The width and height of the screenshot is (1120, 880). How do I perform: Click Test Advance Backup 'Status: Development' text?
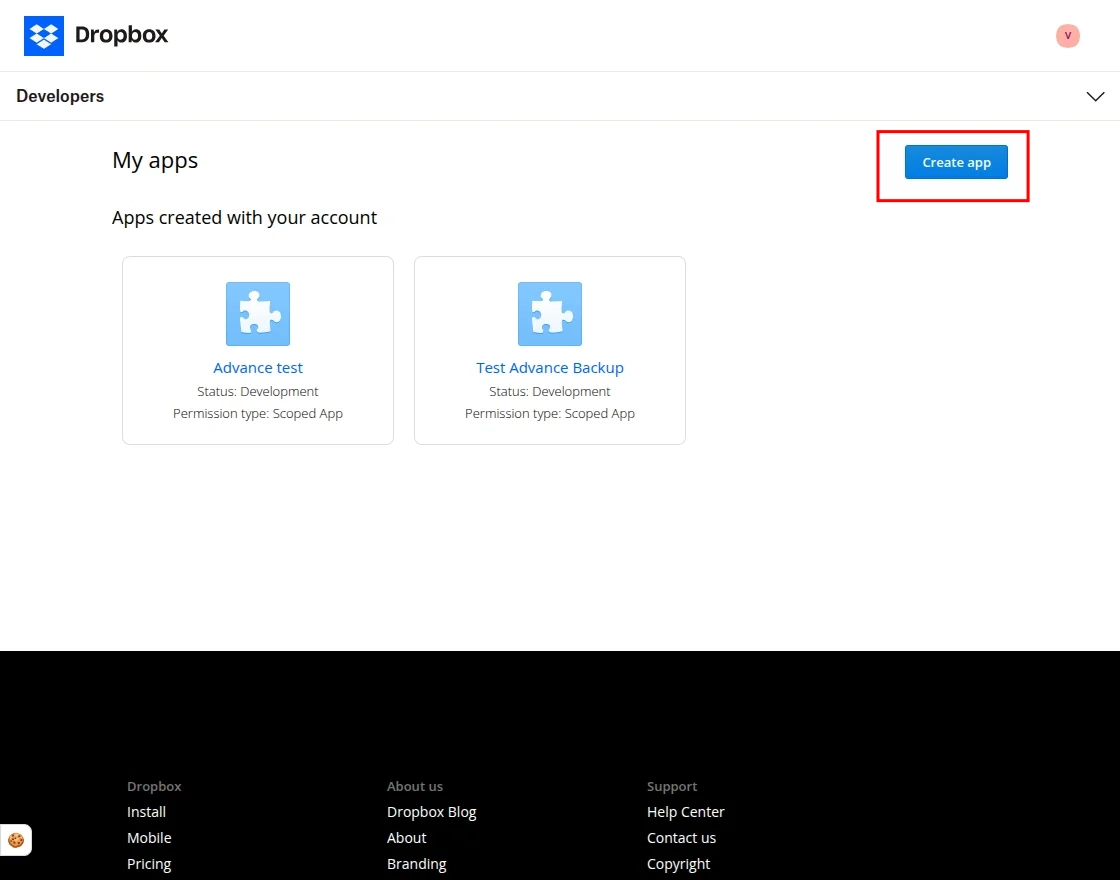pos(550,391)
